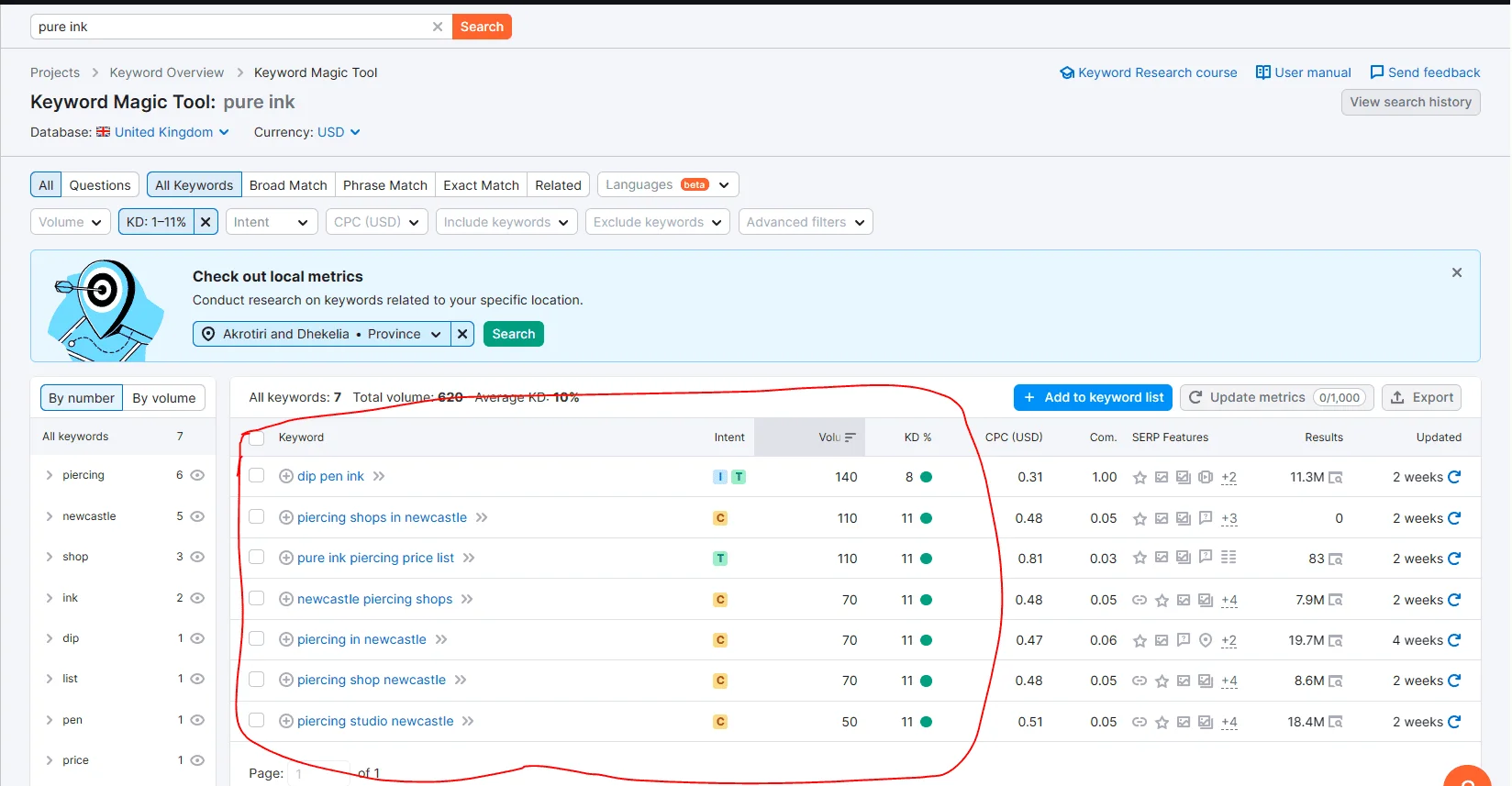This screenshot has height=786, width=1512.
Task: Add 'pure ink piercing price list' plus icon
Action: click(286, 558)
